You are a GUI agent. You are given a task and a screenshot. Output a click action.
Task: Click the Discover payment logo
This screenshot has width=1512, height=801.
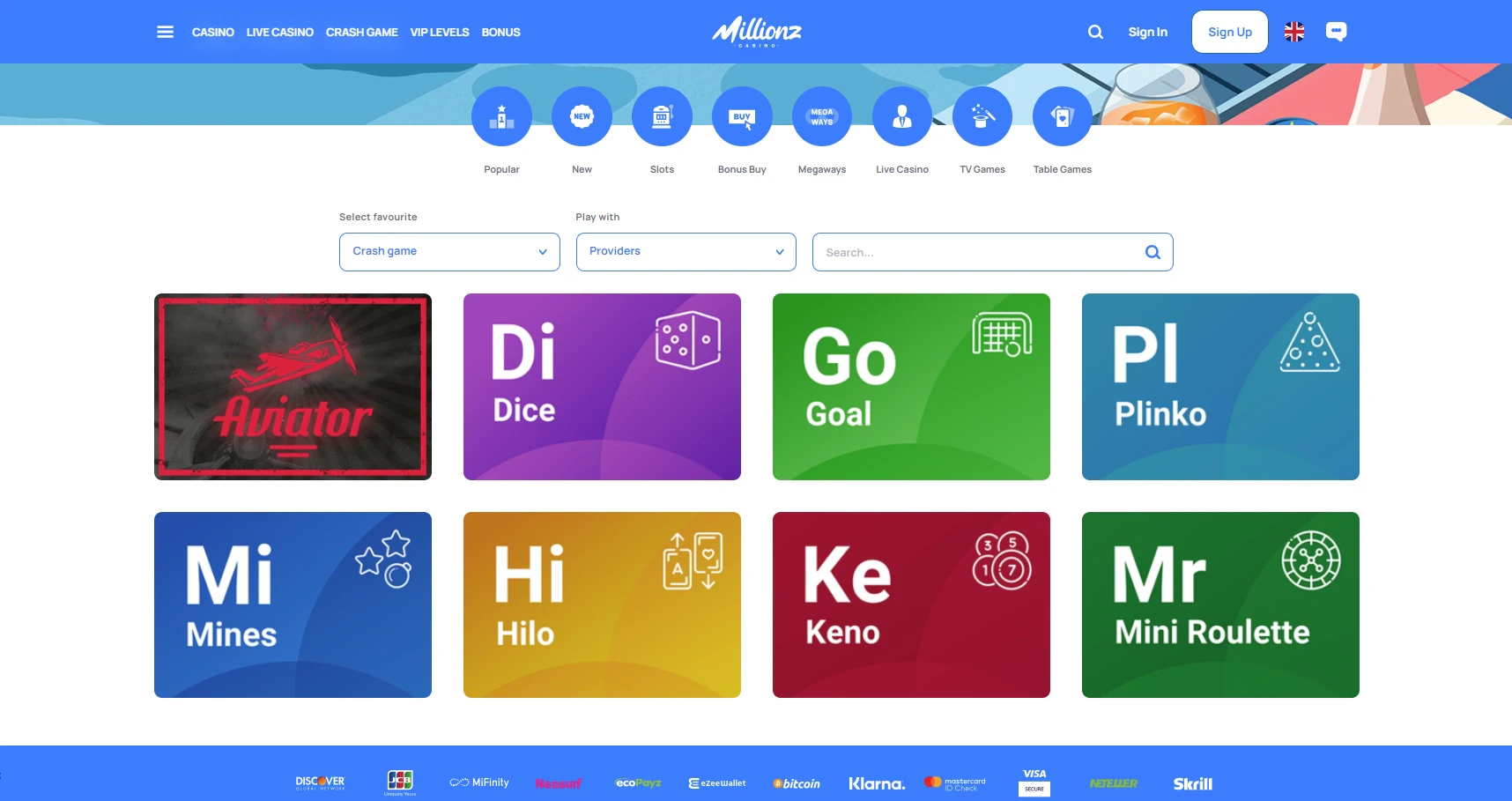pos(320,782)
